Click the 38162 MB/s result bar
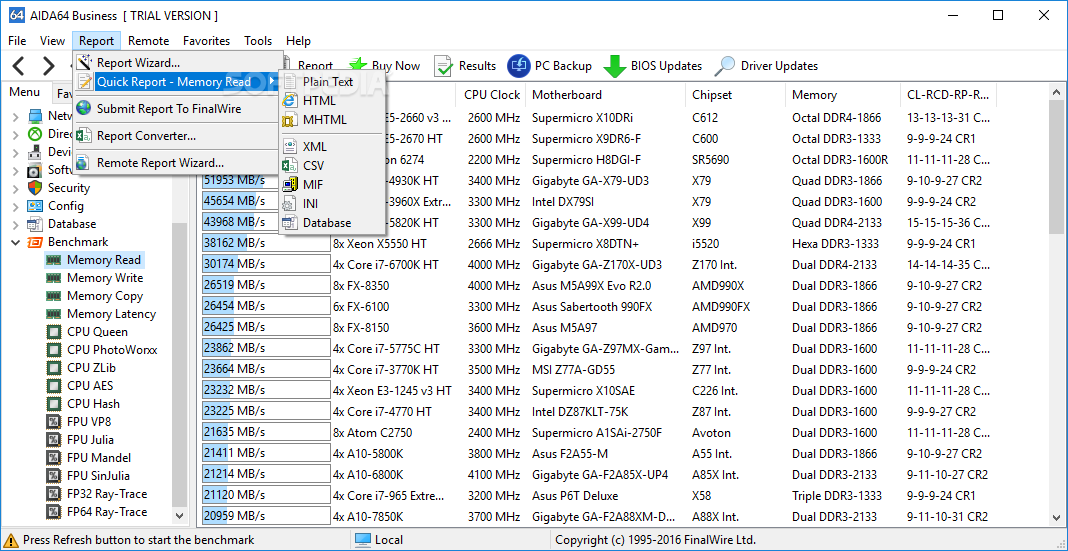 [x=266, y=243]
